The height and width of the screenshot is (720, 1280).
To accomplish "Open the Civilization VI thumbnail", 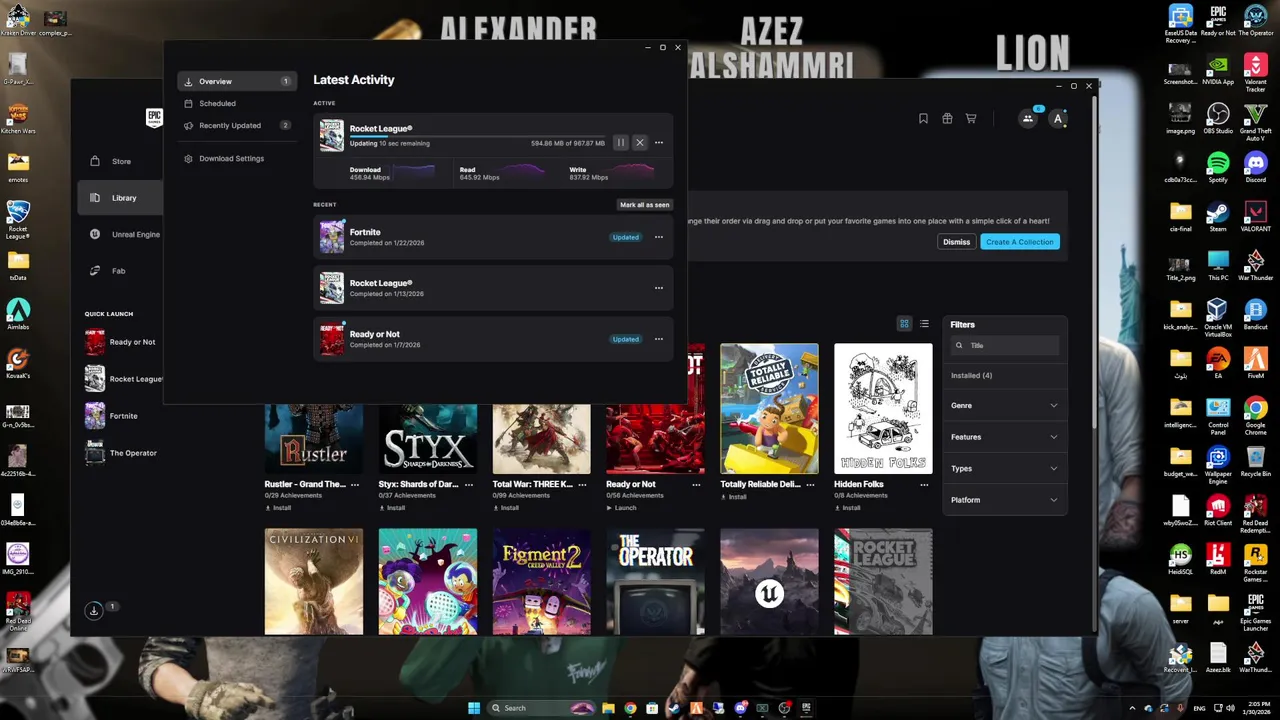I will 314,581.
